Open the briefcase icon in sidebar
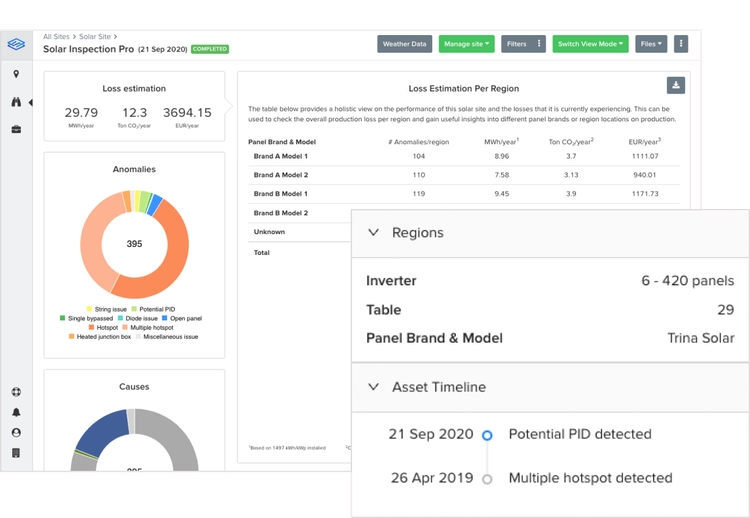Screen dimensions: 750x518 16,129
